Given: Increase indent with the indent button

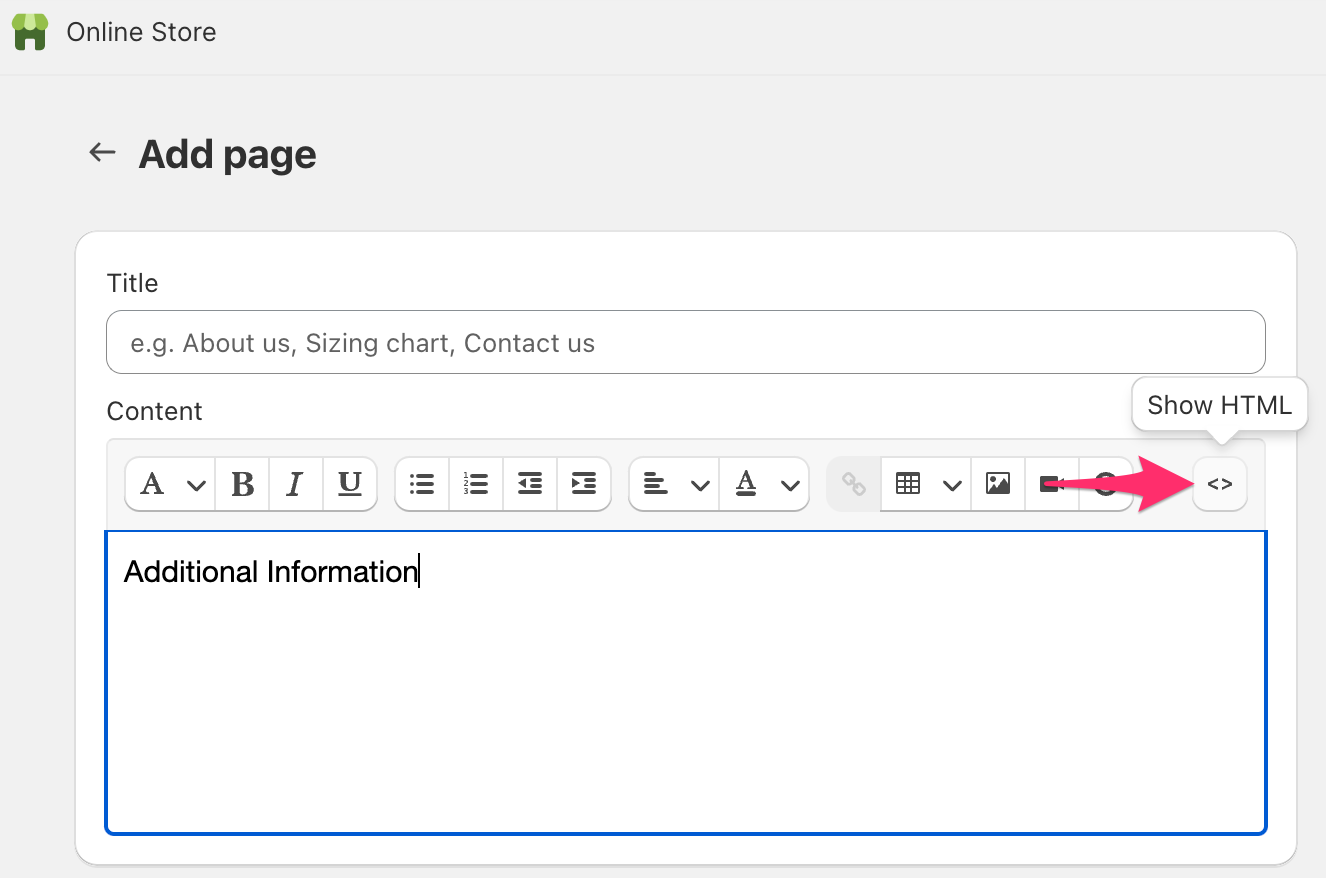Looking at the screenshot, I should click(x=584, y=484).
